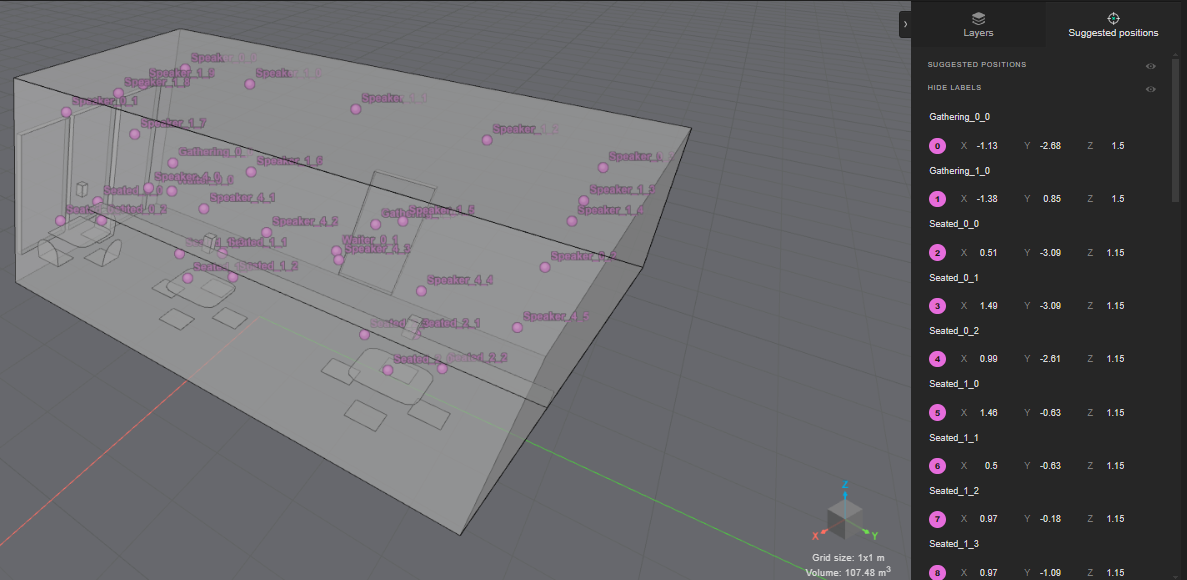Image resolution: width=1187 pixels, height=580 pixels.
Task: Click the Gathering_1_0 label in the panel
Action: (x=959, y=171)
